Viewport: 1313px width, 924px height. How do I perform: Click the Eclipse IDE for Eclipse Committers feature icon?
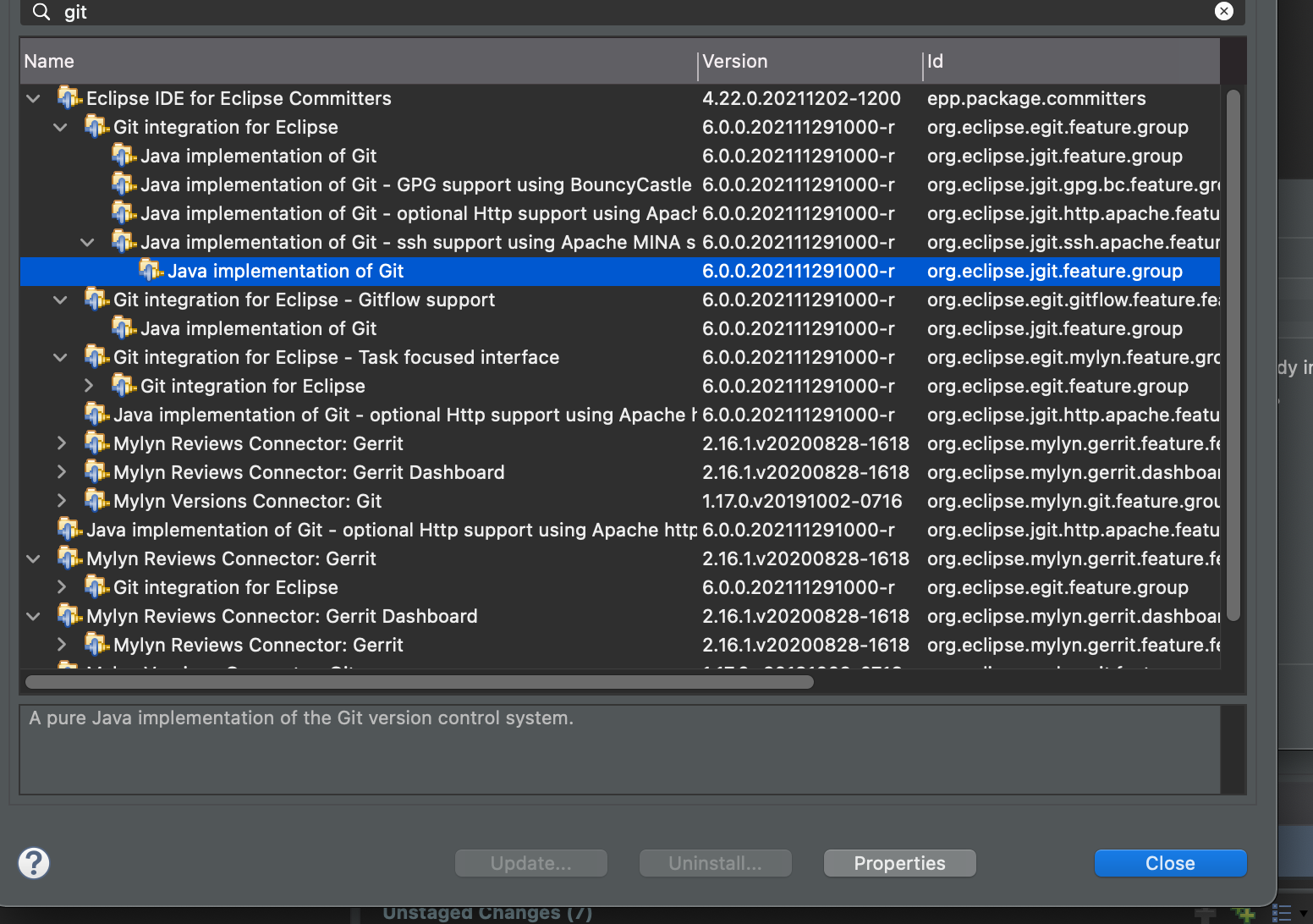[69, 98]
